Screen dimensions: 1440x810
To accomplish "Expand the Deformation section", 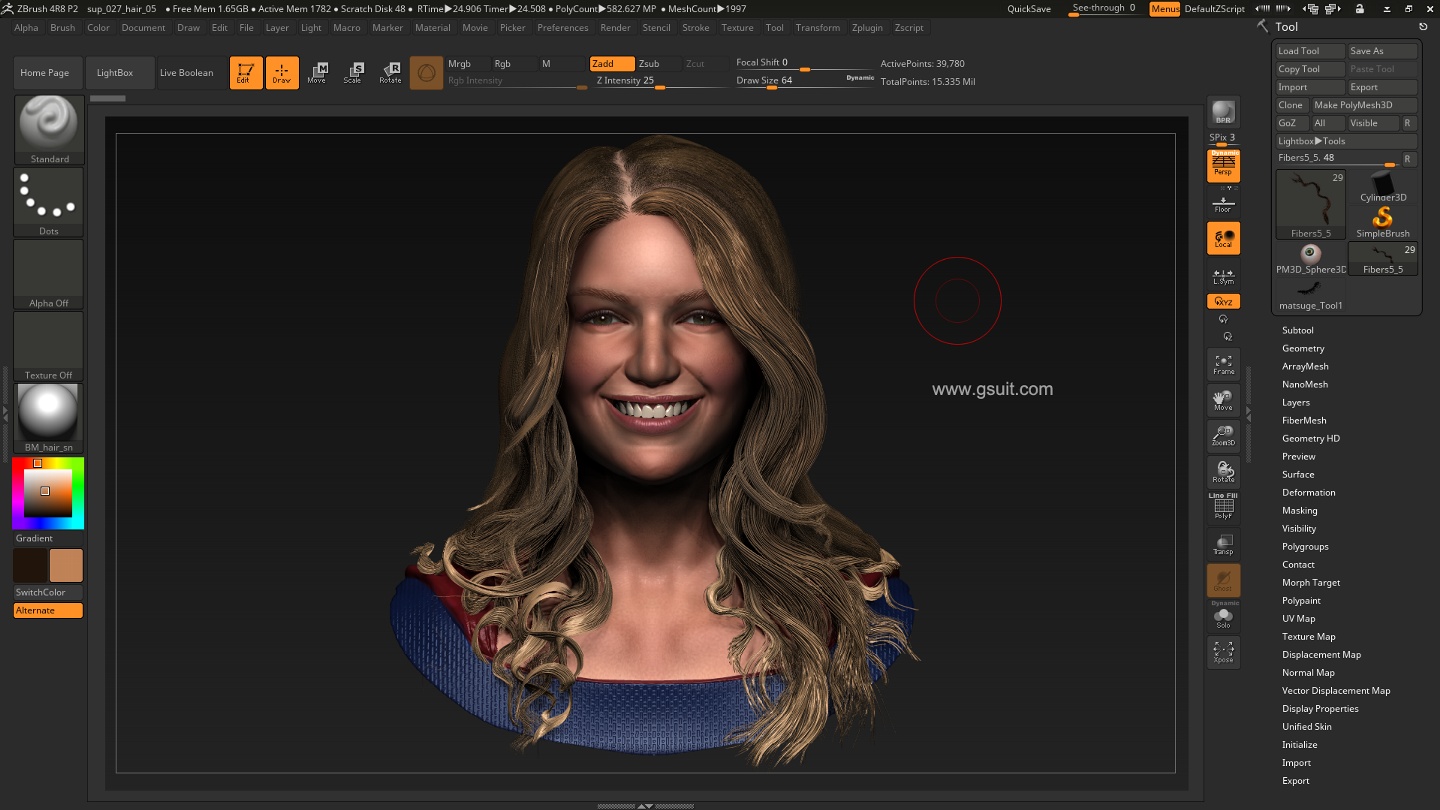I will 1309,492.
